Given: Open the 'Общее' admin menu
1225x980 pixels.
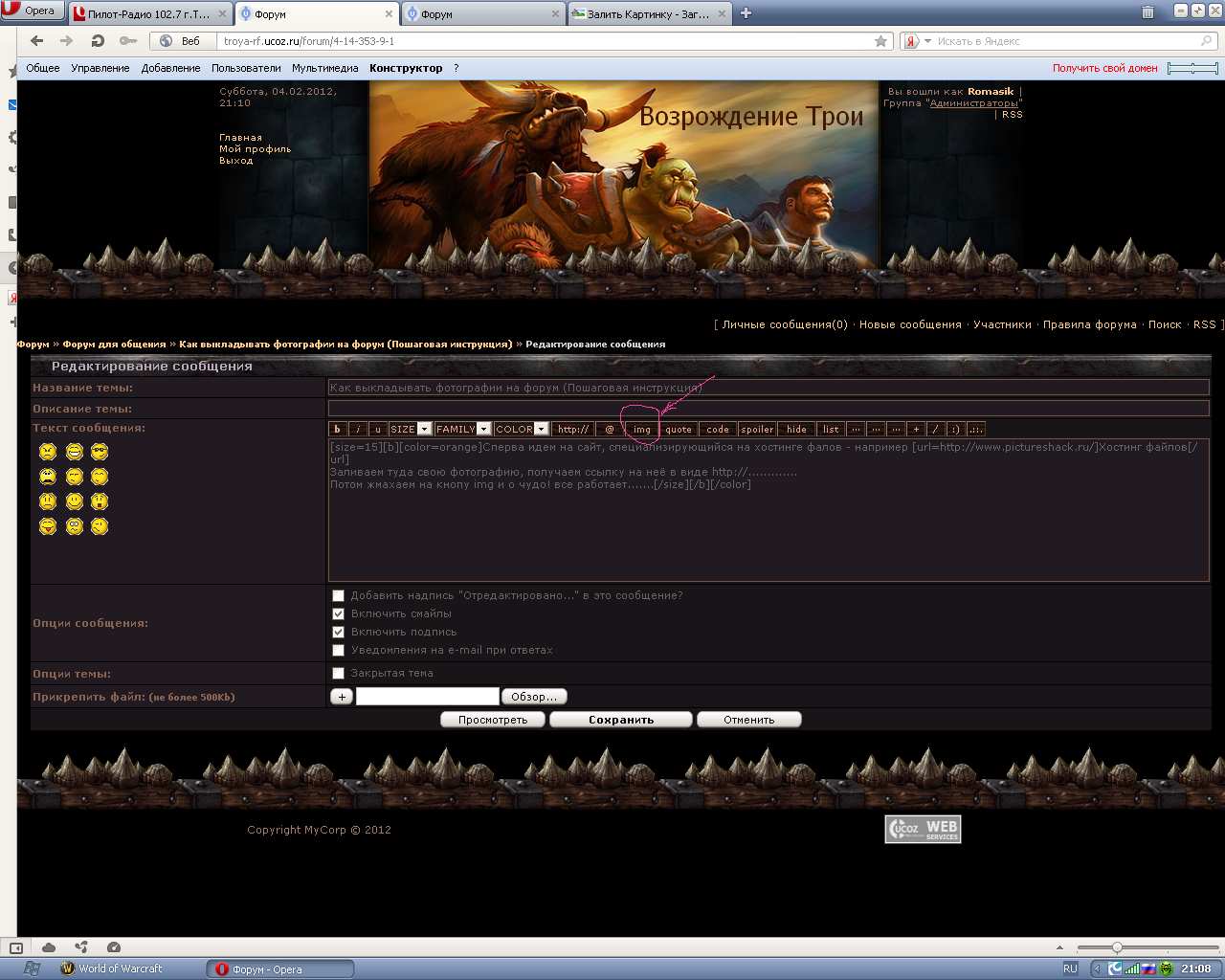Looking at the screenshot, I should pos(43,68).
